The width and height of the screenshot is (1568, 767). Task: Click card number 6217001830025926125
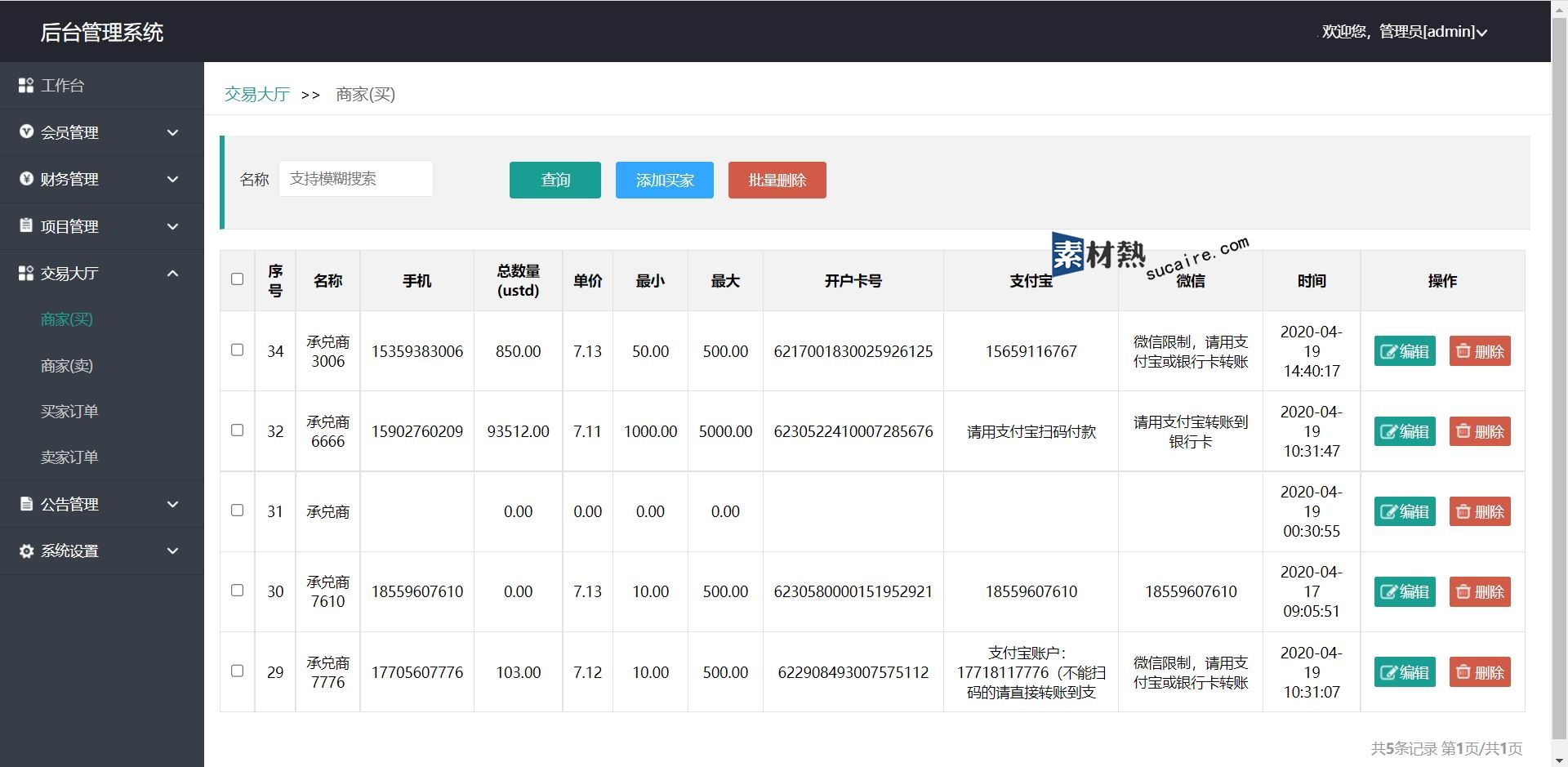tap(853, 351)
